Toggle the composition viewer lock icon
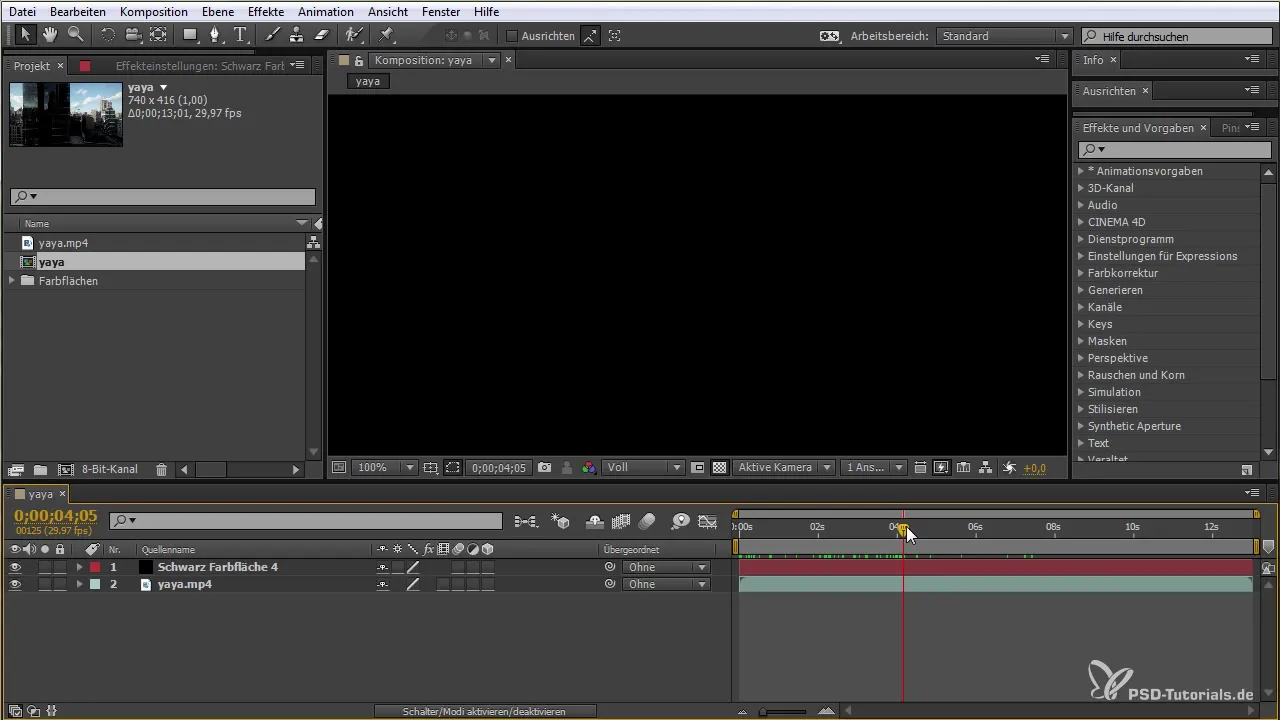The image size is (1280, 720). (x=359, y=60)
